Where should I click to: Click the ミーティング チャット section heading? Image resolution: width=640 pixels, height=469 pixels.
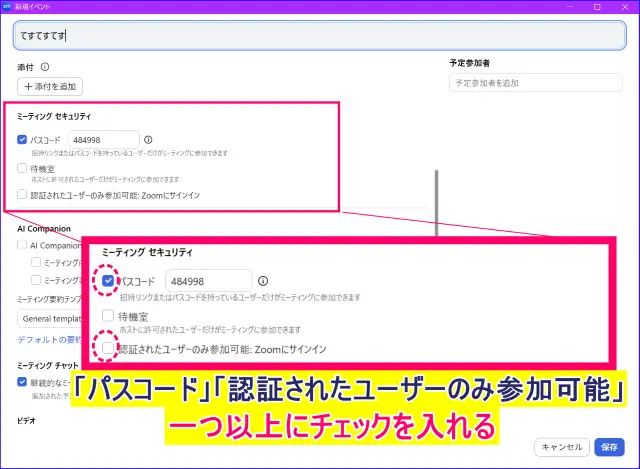[x=47, y=365]
